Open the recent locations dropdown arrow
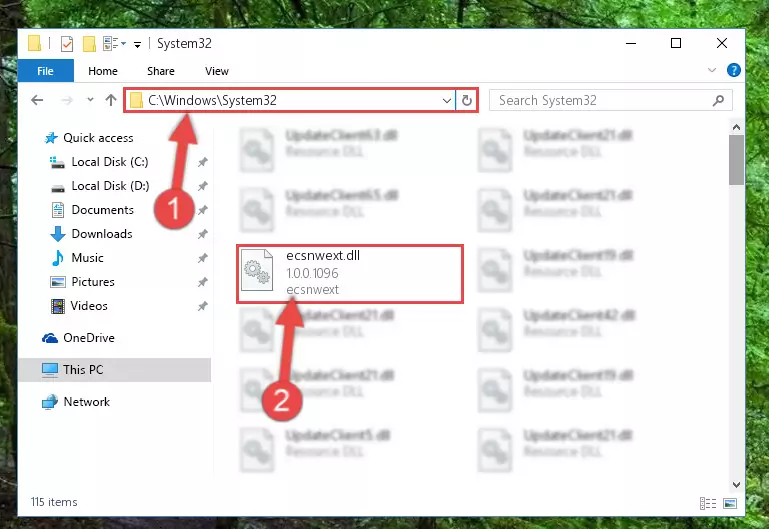 [90, 100]
